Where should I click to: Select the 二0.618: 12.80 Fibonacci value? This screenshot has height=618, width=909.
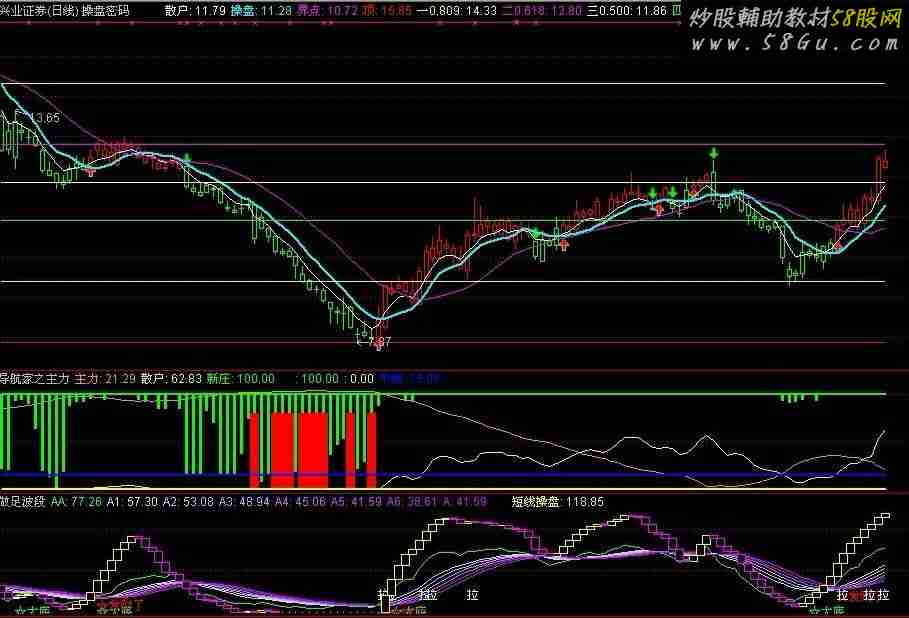point(541,10)
